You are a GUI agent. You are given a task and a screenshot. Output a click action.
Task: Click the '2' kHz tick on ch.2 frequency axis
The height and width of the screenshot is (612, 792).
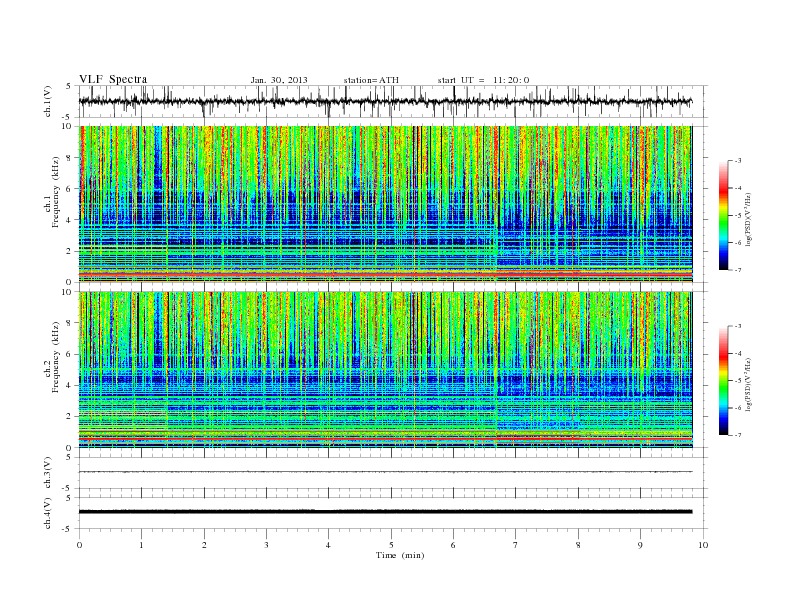[x=69, y=417]
